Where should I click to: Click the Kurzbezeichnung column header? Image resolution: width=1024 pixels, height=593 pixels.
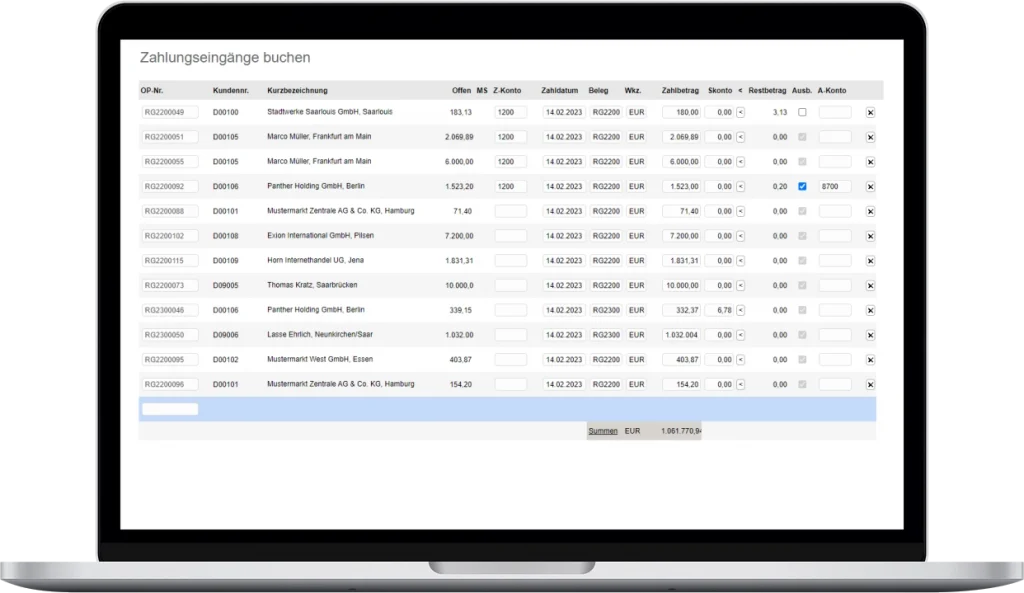coord(297,91)
